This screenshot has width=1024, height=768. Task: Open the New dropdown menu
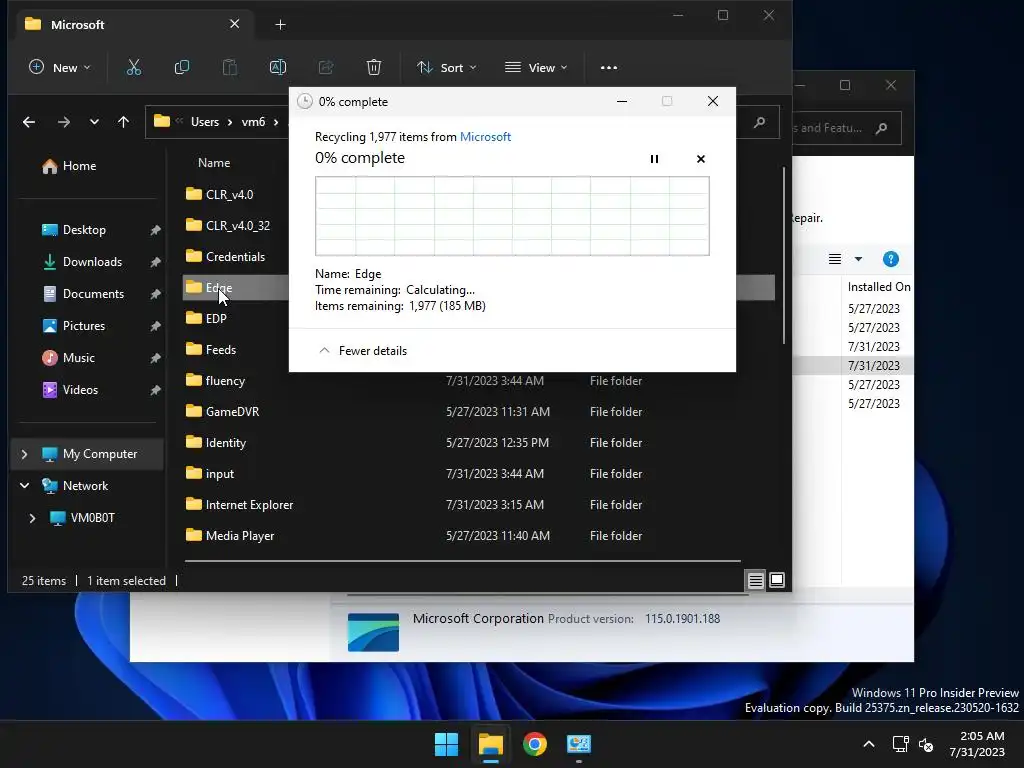tap(59, 67)
